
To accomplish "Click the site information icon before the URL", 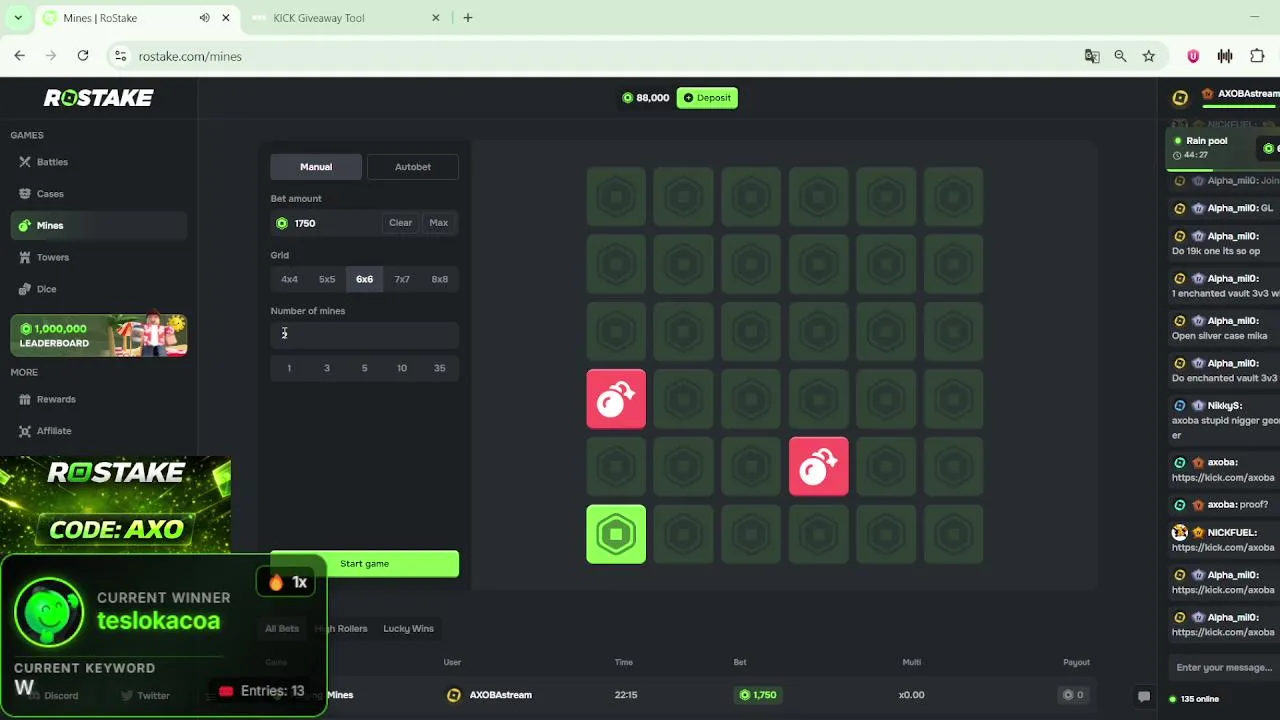I will point(120,56).
